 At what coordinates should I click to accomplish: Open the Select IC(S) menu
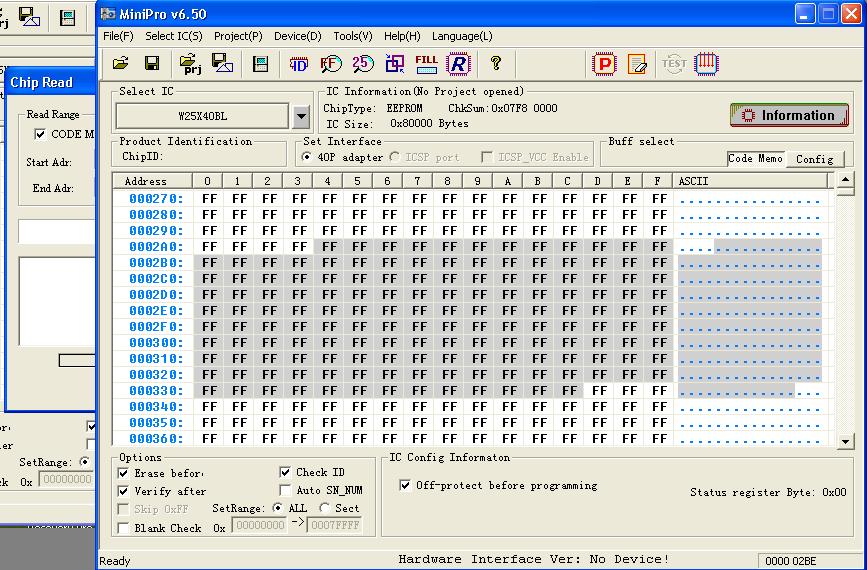[174, 36]
